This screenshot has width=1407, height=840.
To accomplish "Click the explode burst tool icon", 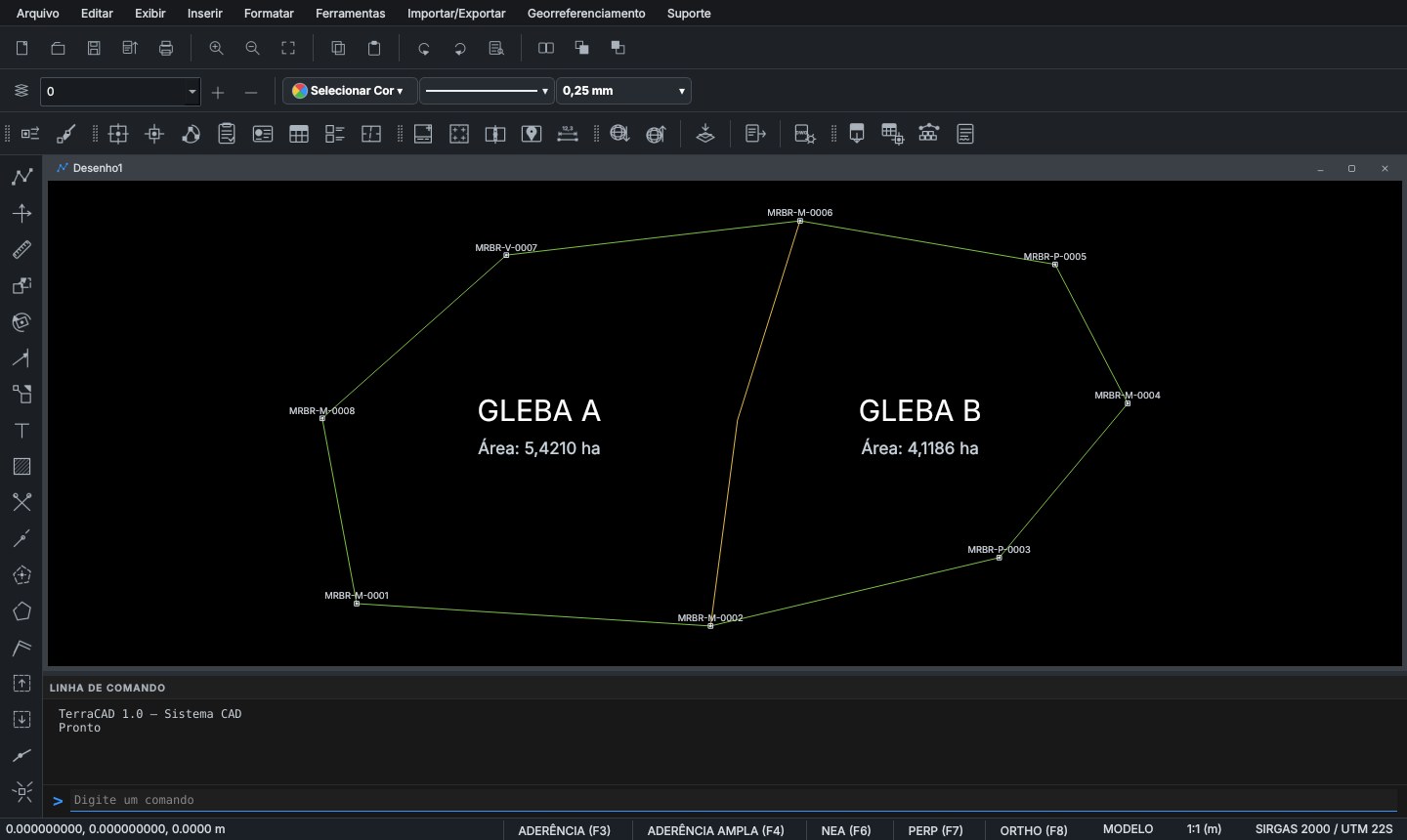I will (21, 791).
